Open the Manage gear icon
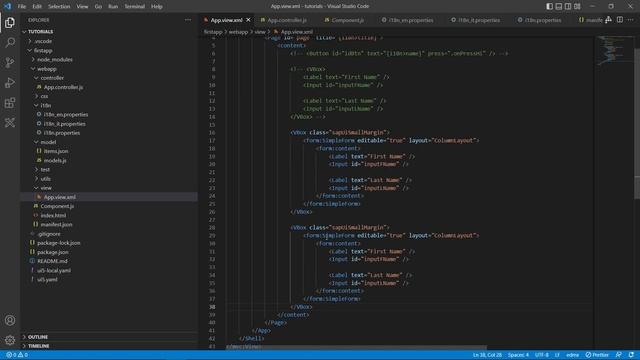Image resolution: width=640 pixels, height=360 pixels. (x=10, y=340)
